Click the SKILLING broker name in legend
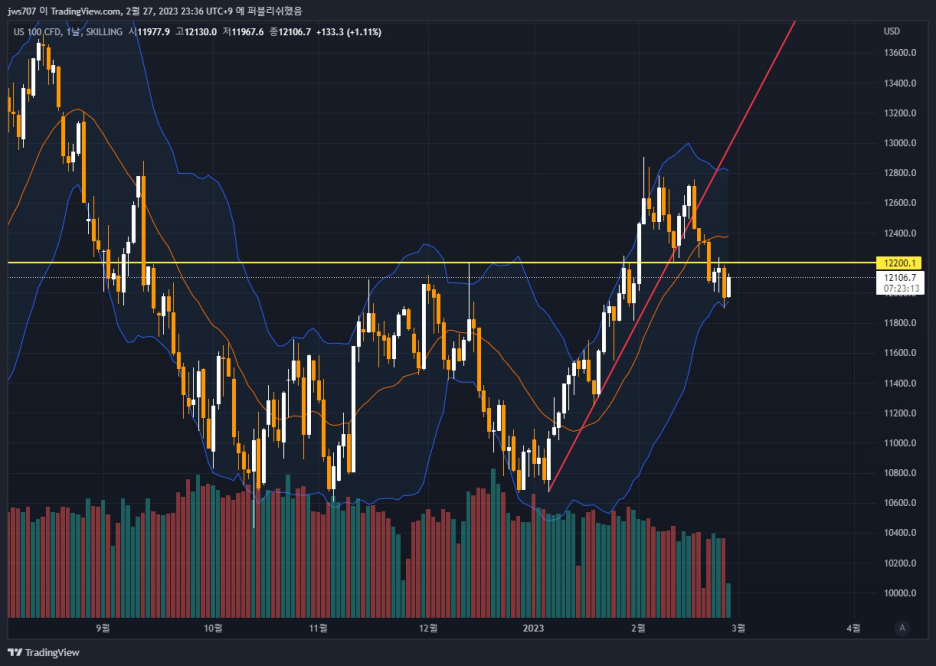This screenshot has width=936, height=666. (104, 32)
